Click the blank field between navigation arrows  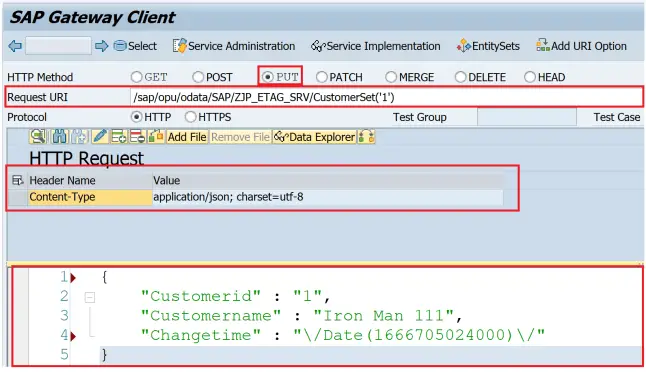pyautogui.click(x=58, y=46)
